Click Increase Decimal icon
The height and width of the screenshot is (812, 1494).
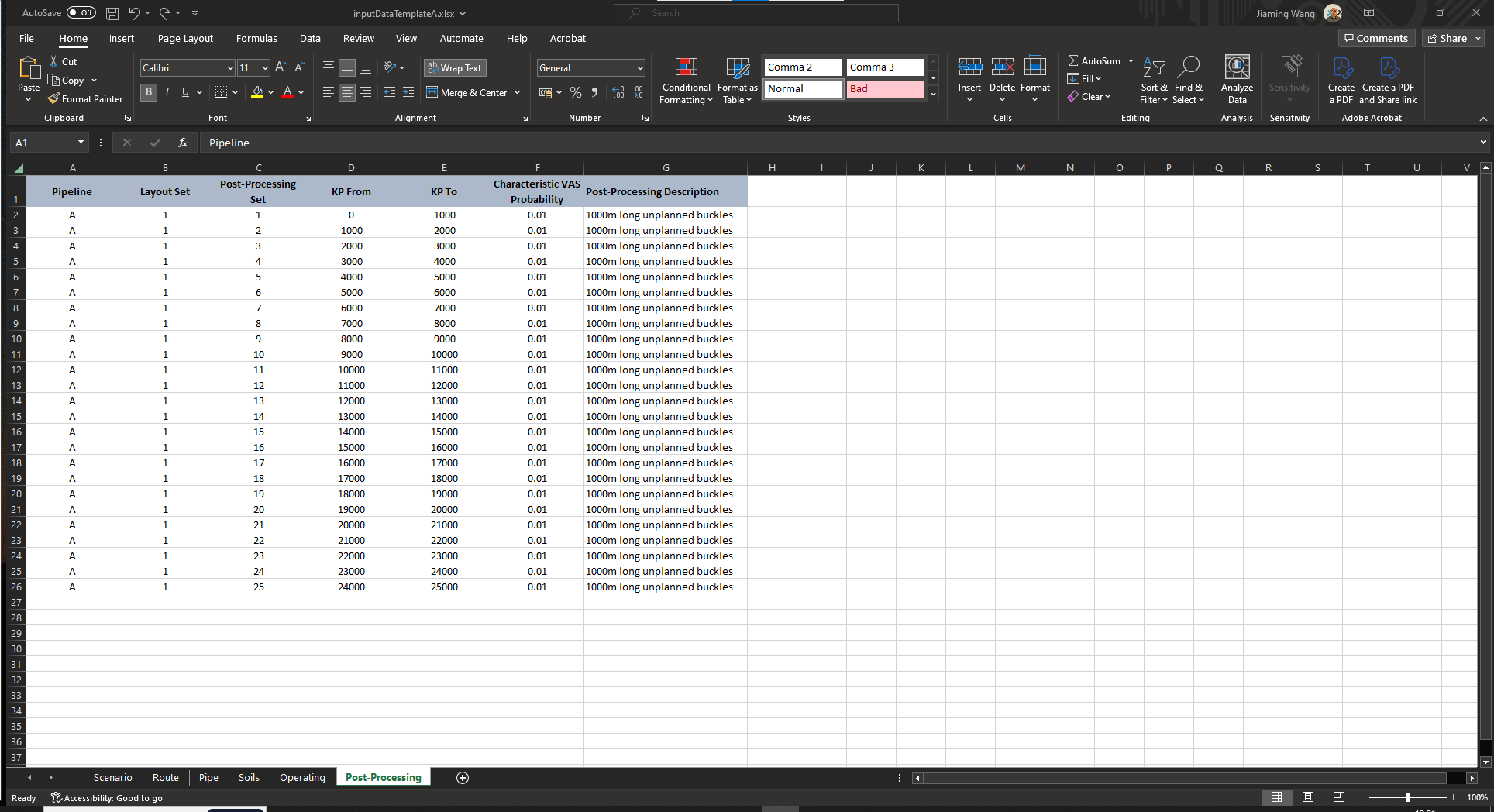pos(618,92)
